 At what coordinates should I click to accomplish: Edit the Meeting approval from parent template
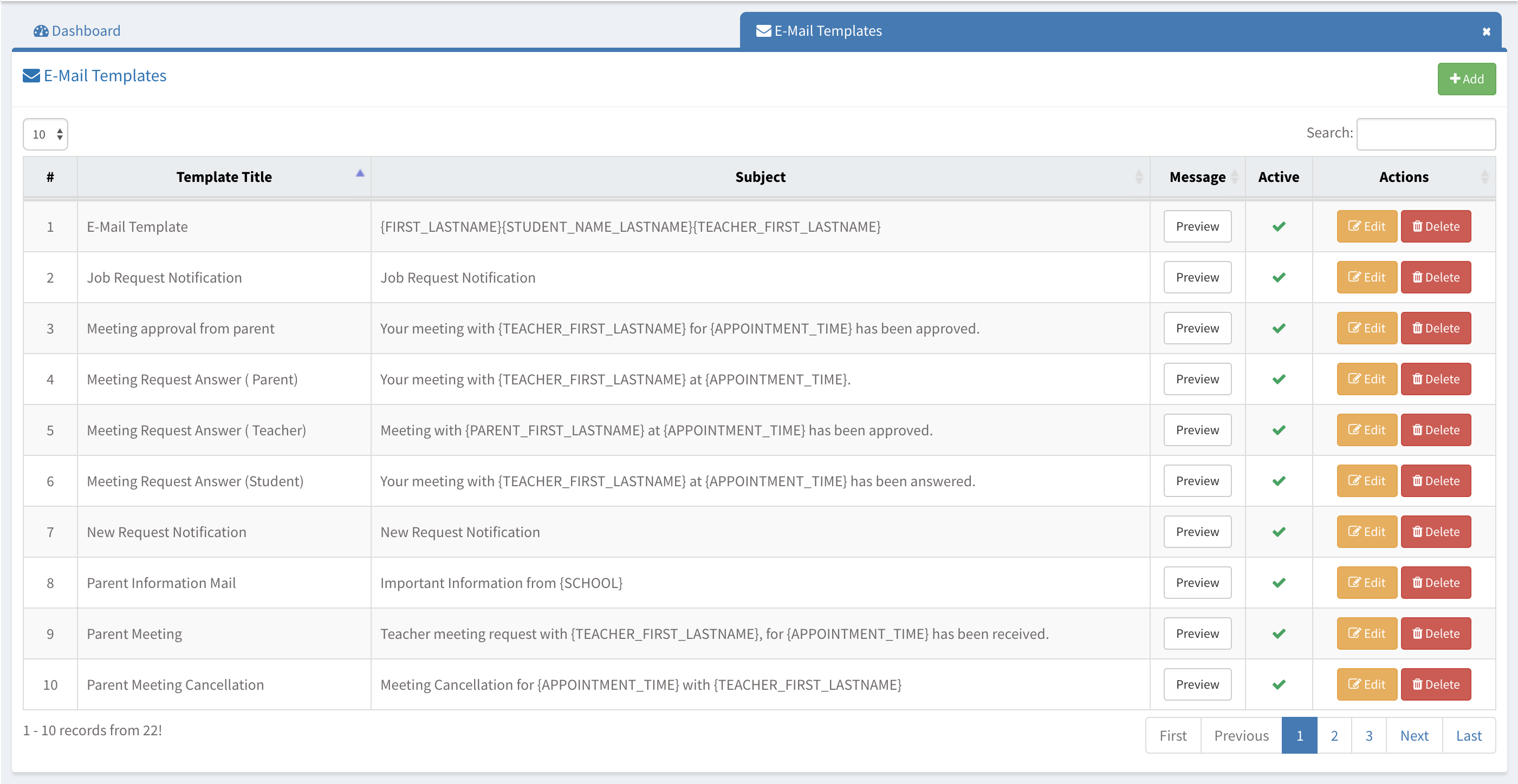pos(1366,328)
